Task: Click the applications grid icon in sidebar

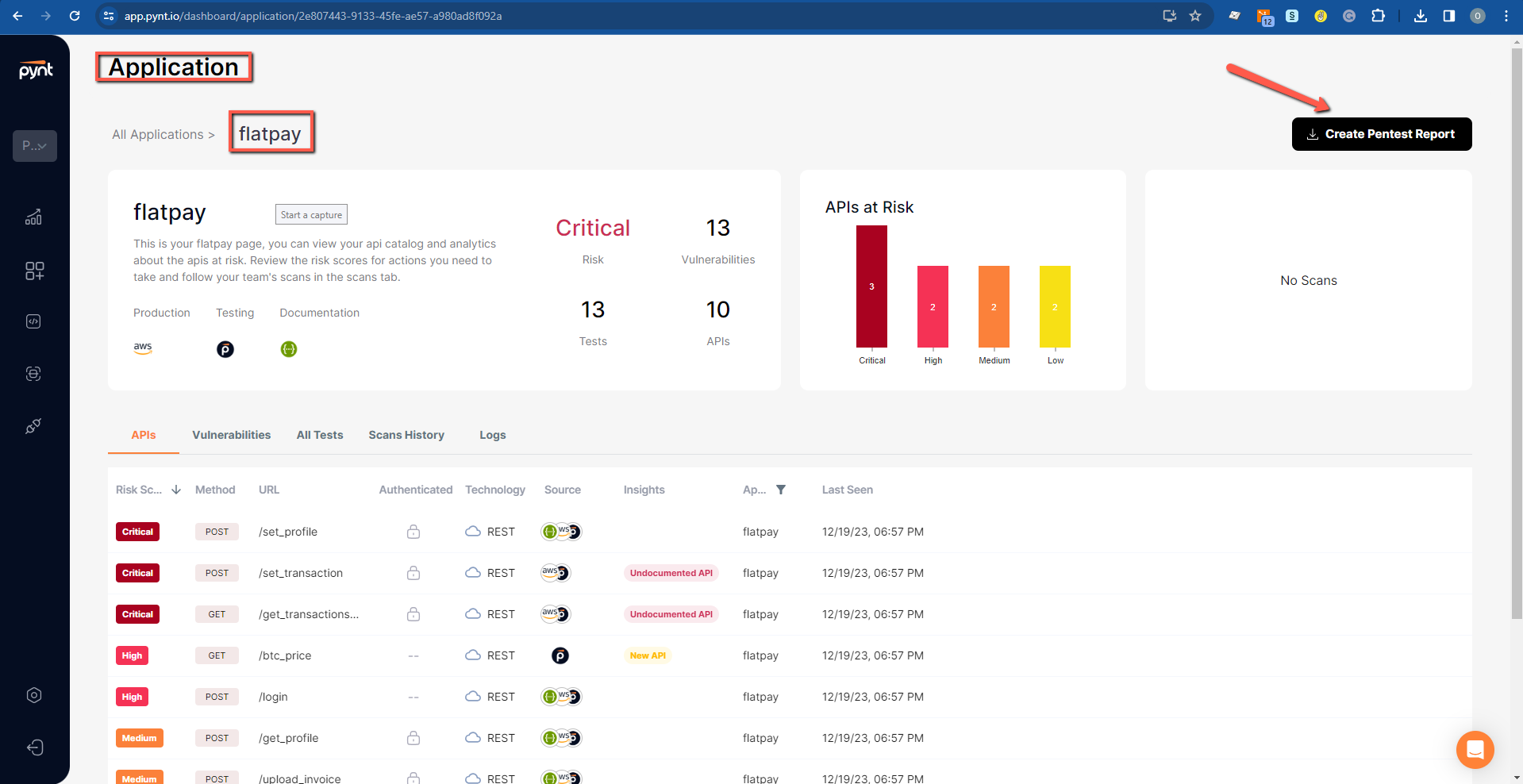Action: (x=34, y=271)
